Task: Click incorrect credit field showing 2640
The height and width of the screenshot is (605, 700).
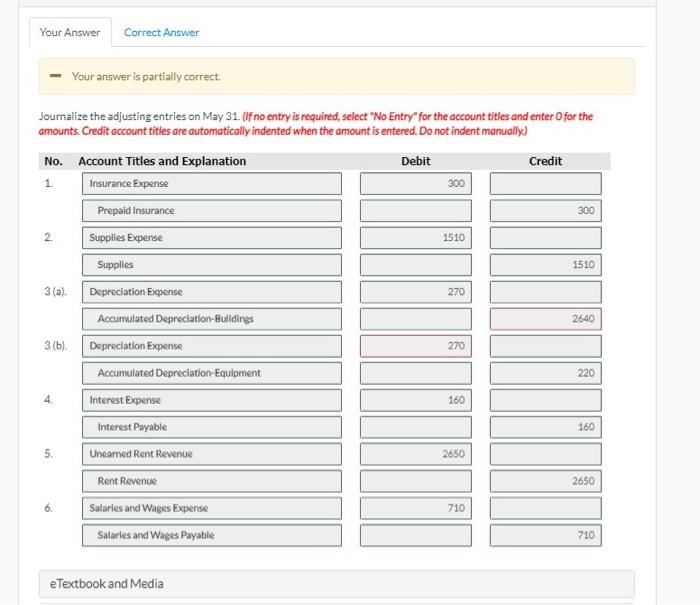Action: pos(546,319)
